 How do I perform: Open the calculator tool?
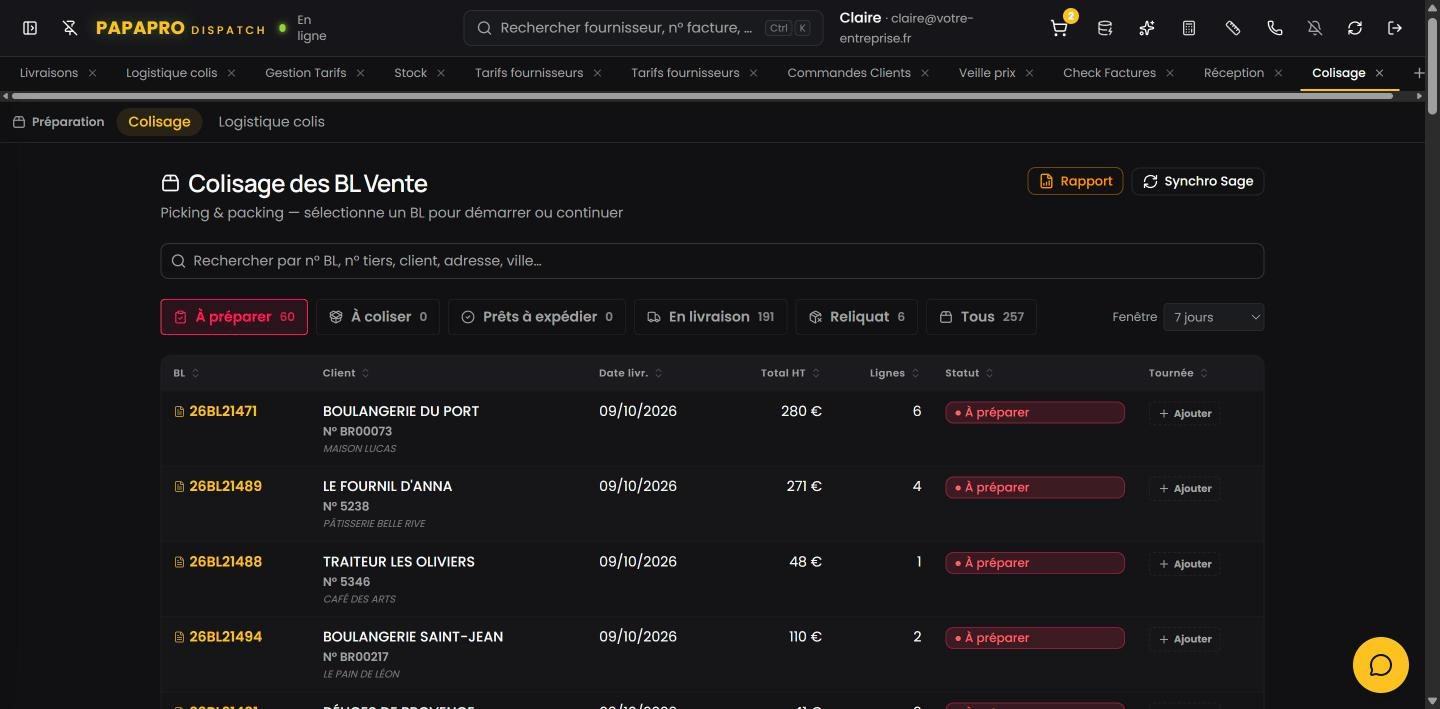point(1189,28)
